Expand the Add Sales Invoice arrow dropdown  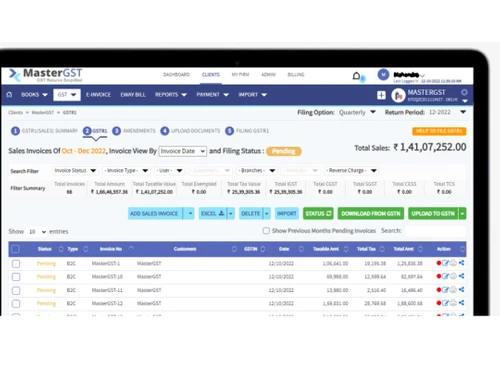click(190, 213)
